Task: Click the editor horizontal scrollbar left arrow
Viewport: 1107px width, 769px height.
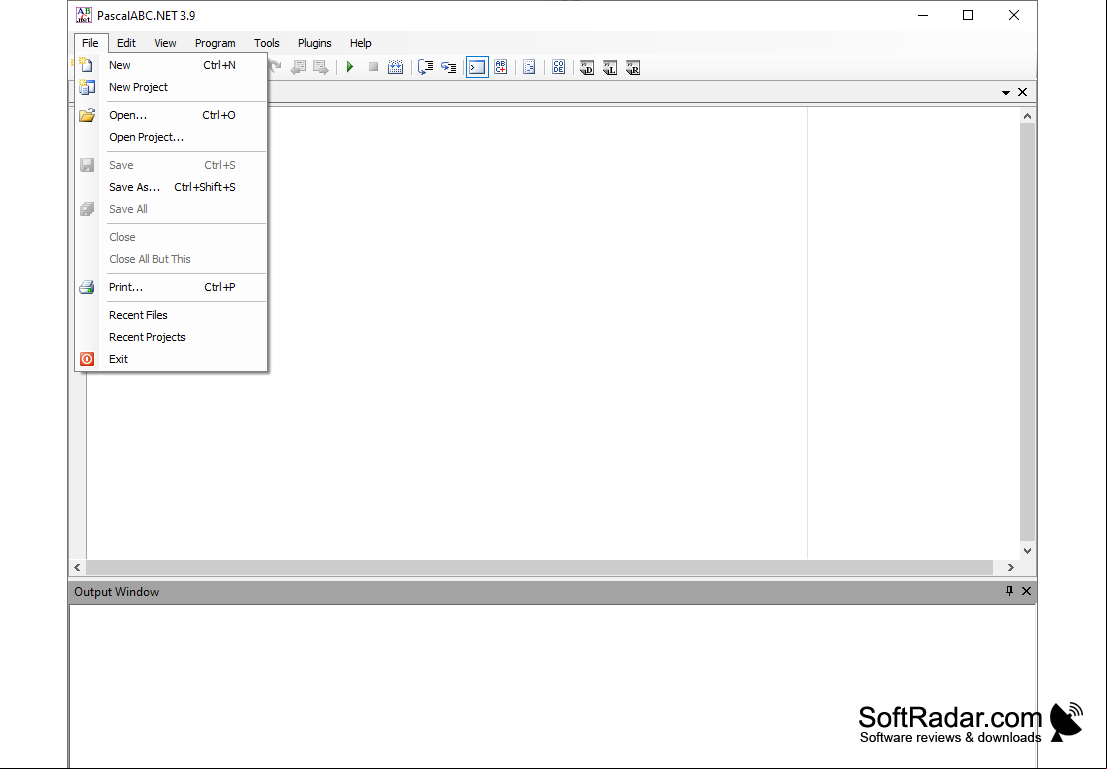Action: coord(78,567)
